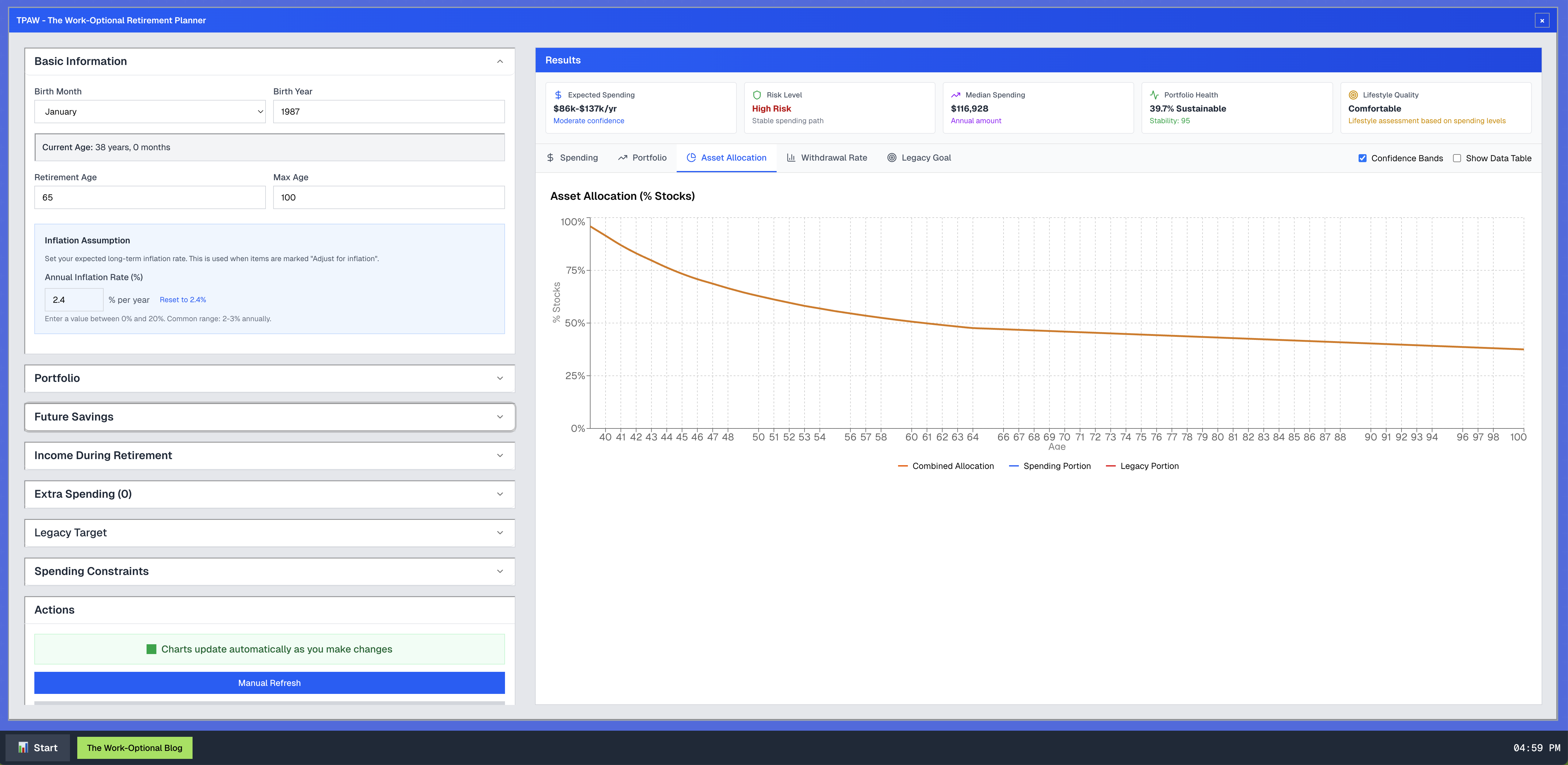Click the Expected Spending $86k-$137k/yr value
The height and width of the screenshot is (765, 1568).
click(585, 109)
